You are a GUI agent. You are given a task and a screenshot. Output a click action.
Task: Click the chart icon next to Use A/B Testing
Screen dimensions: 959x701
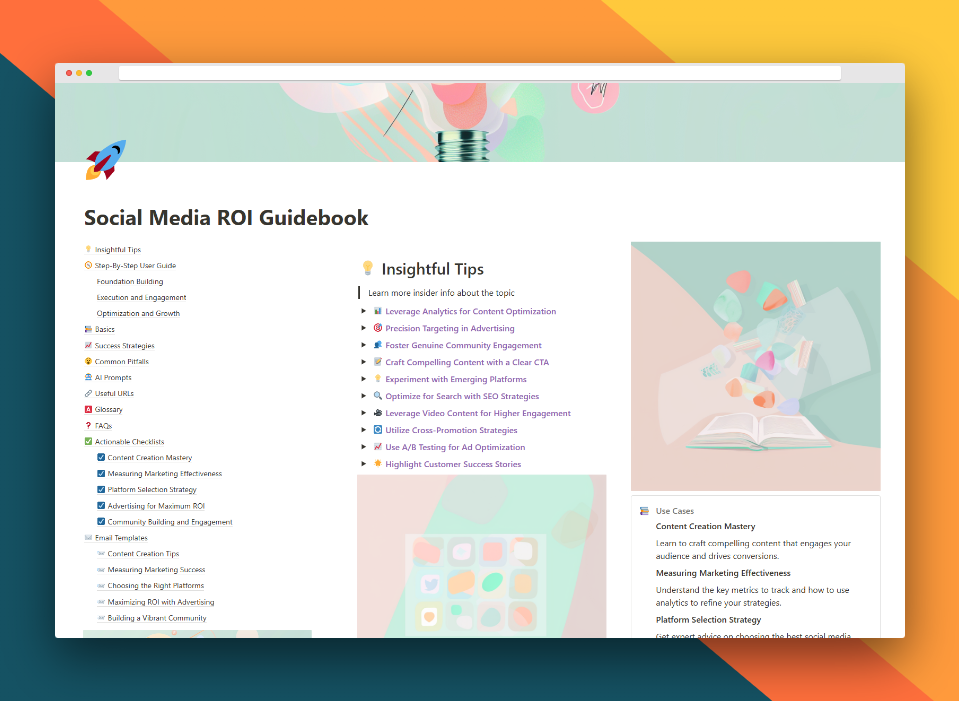click(x=378, y=447)
